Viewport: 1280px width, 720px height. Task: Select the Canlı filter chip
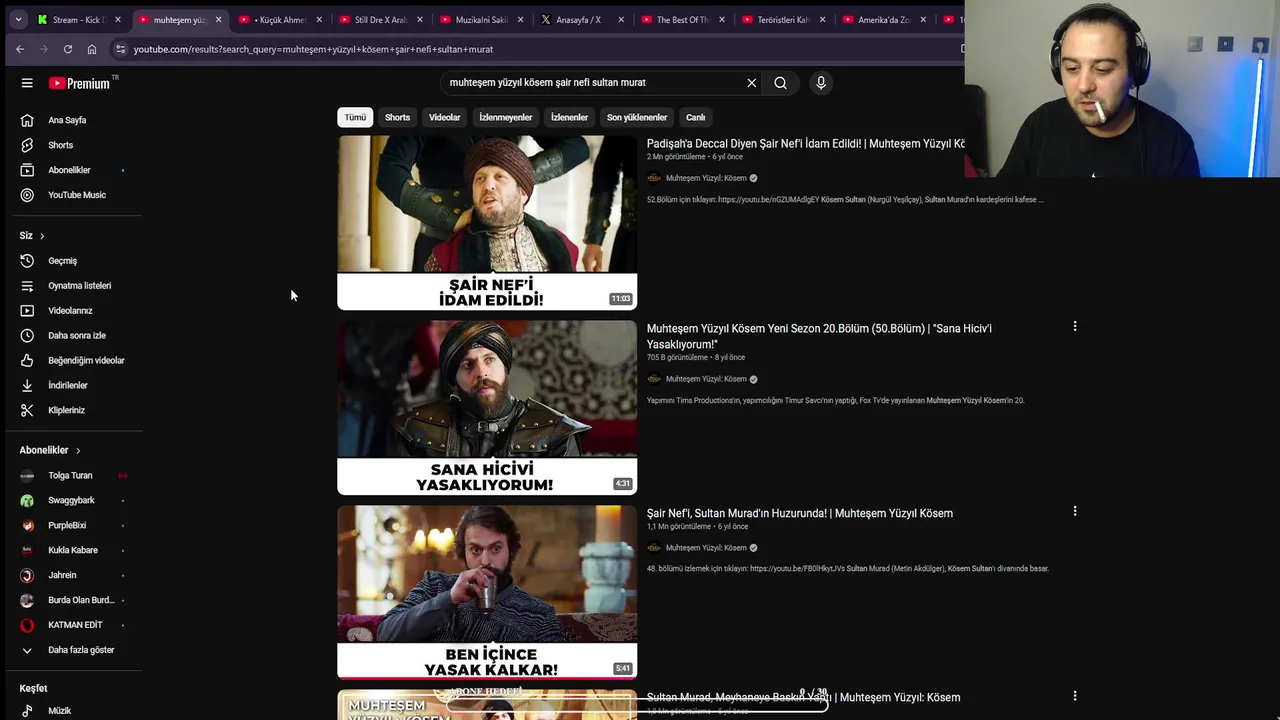click(696, 118)
